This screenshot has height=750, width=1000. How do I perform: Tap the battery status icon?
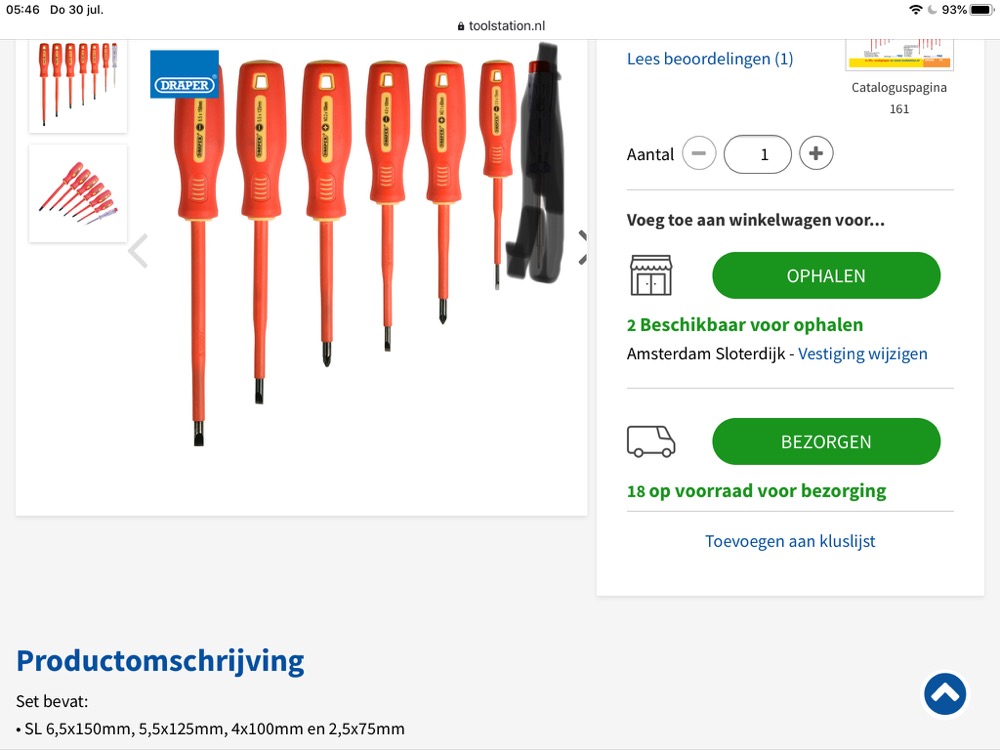[x=980, y=10]
